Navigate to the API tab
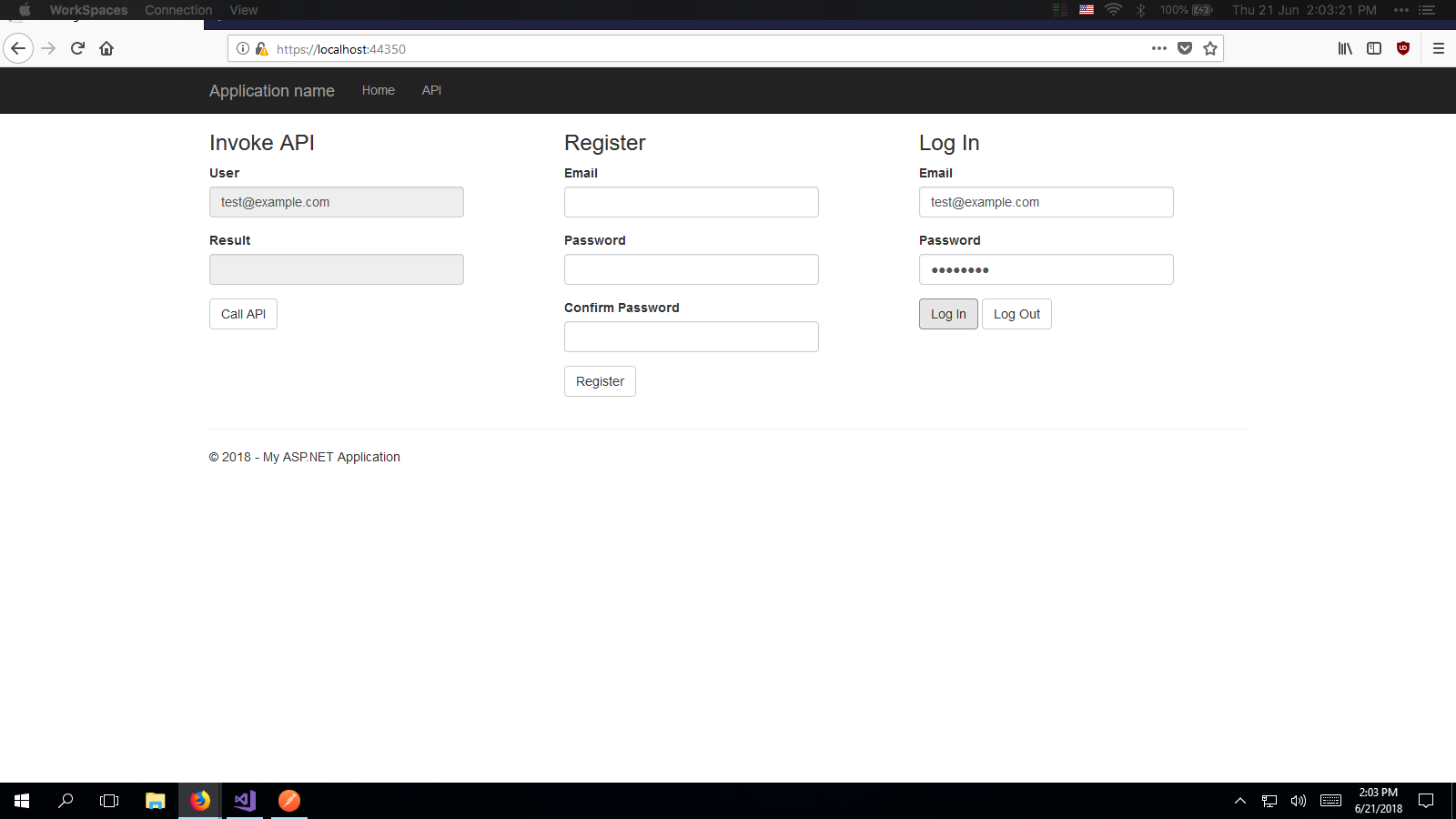The image size is (1456, 819). (x=431, y=90)
